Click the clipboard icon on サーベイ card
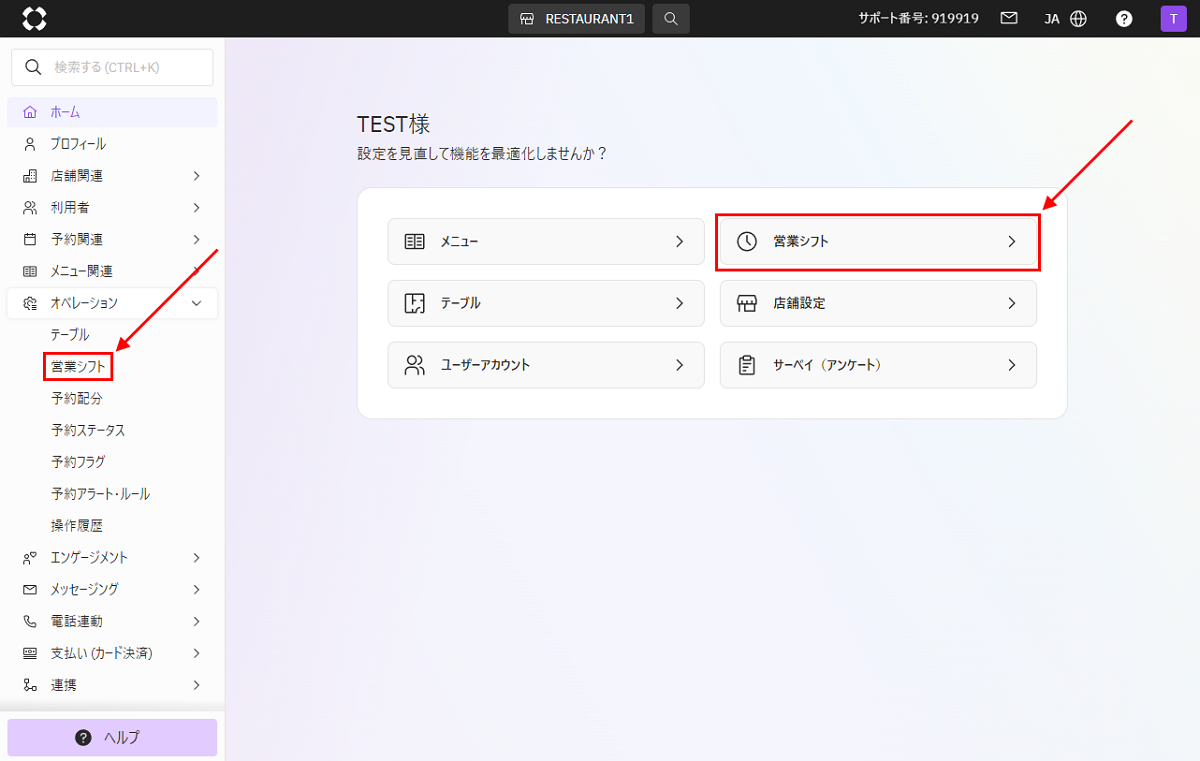 tap(746, 365)
